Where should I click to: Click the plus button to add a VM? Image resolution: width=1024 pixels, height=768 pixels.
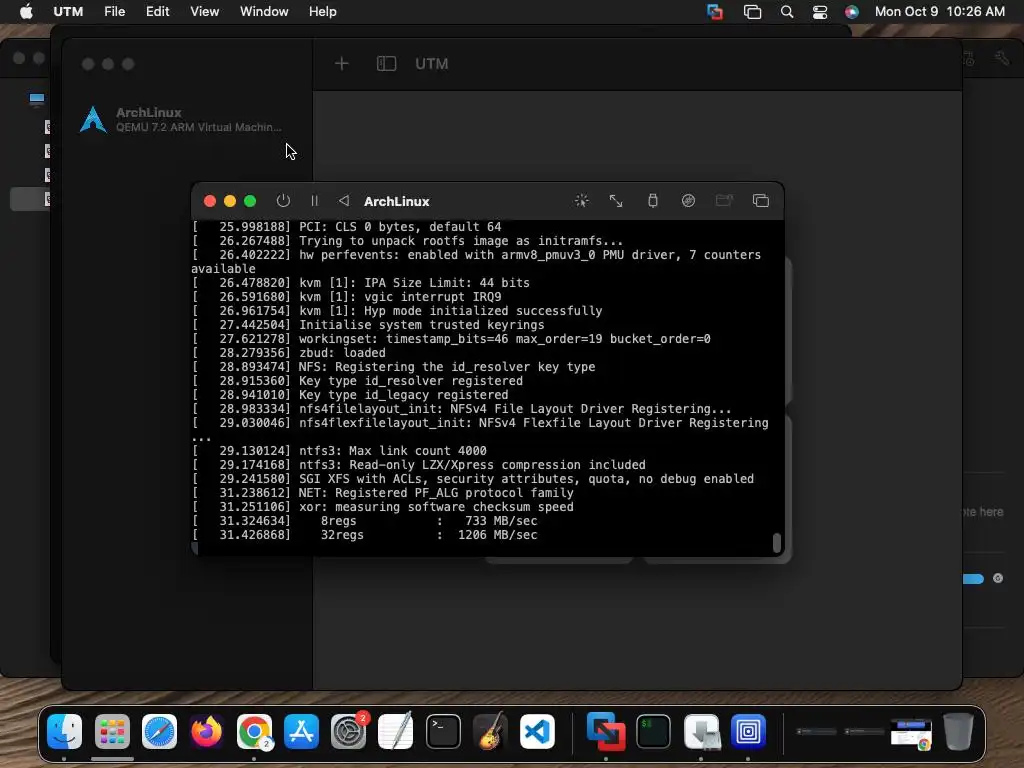[342, 63]
